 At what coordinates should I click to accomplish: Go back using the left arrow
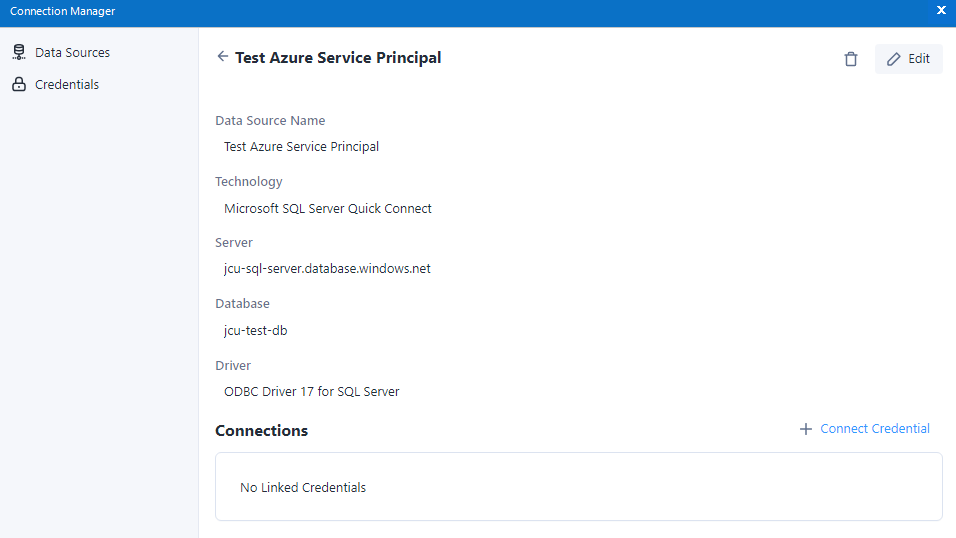click(222, 57)
